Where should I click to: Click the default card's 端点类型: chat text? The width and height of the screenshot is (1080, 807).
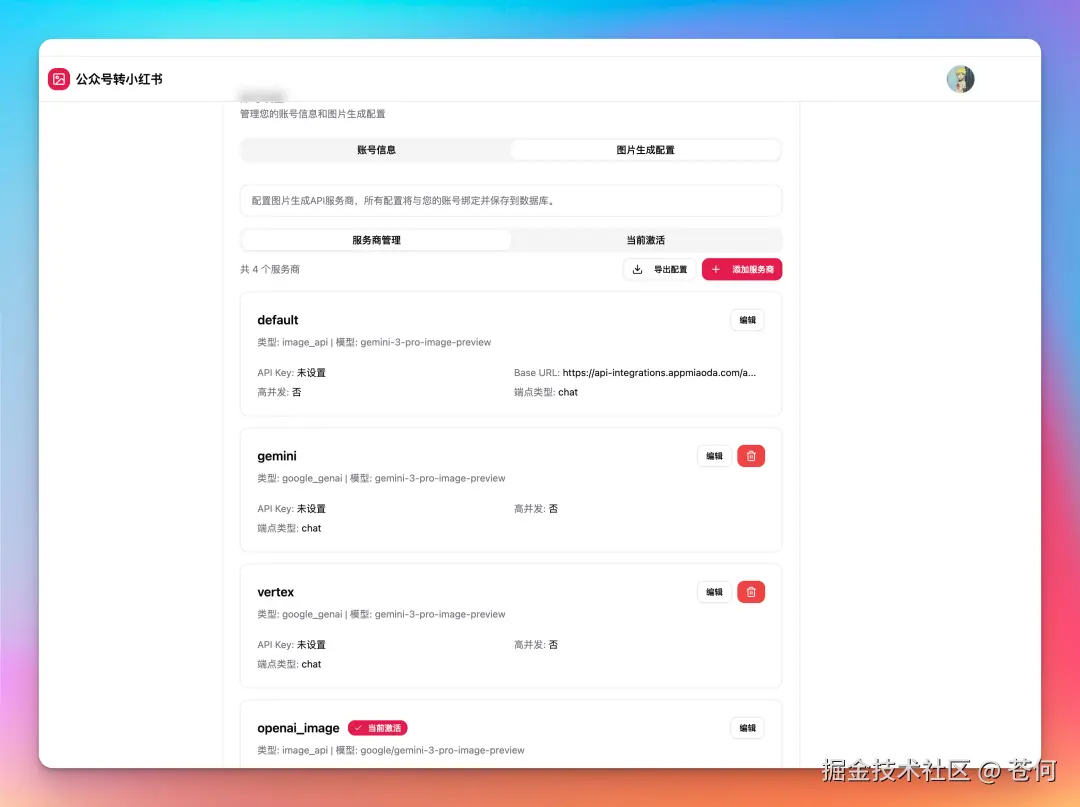point(546,392)
